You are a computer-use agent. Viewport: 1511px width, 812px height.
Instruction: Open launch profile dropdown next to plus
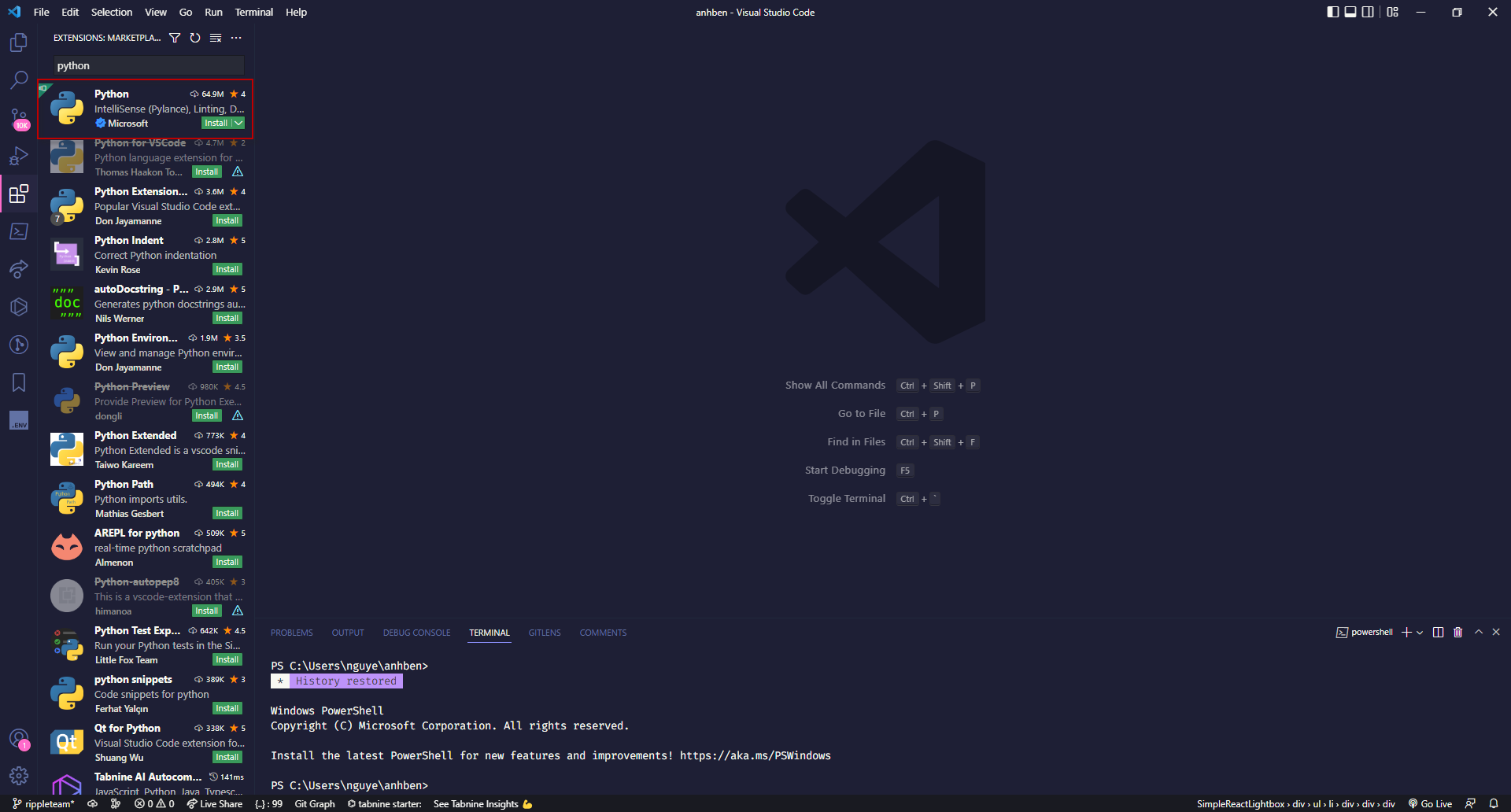click(x=1420, y=633)
